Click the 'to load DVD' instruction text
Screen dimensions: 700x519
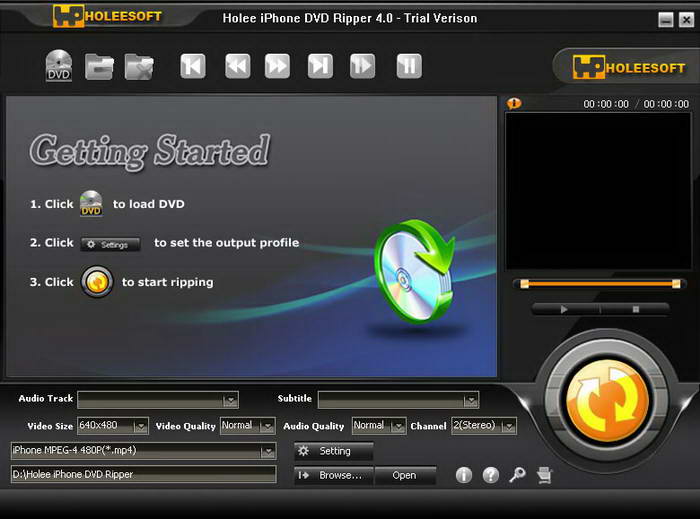pos(149,204)
